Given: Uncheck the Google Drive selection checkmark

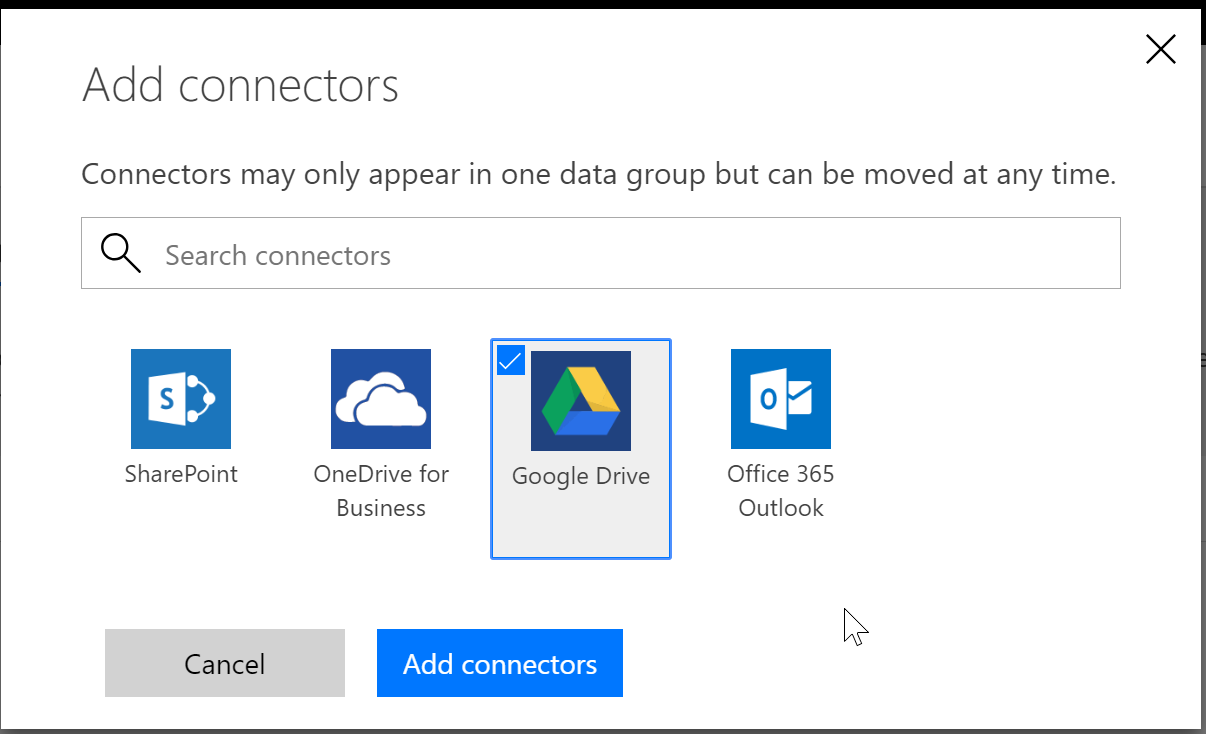Looking at the screenshot, I should (x=510, y=360).
